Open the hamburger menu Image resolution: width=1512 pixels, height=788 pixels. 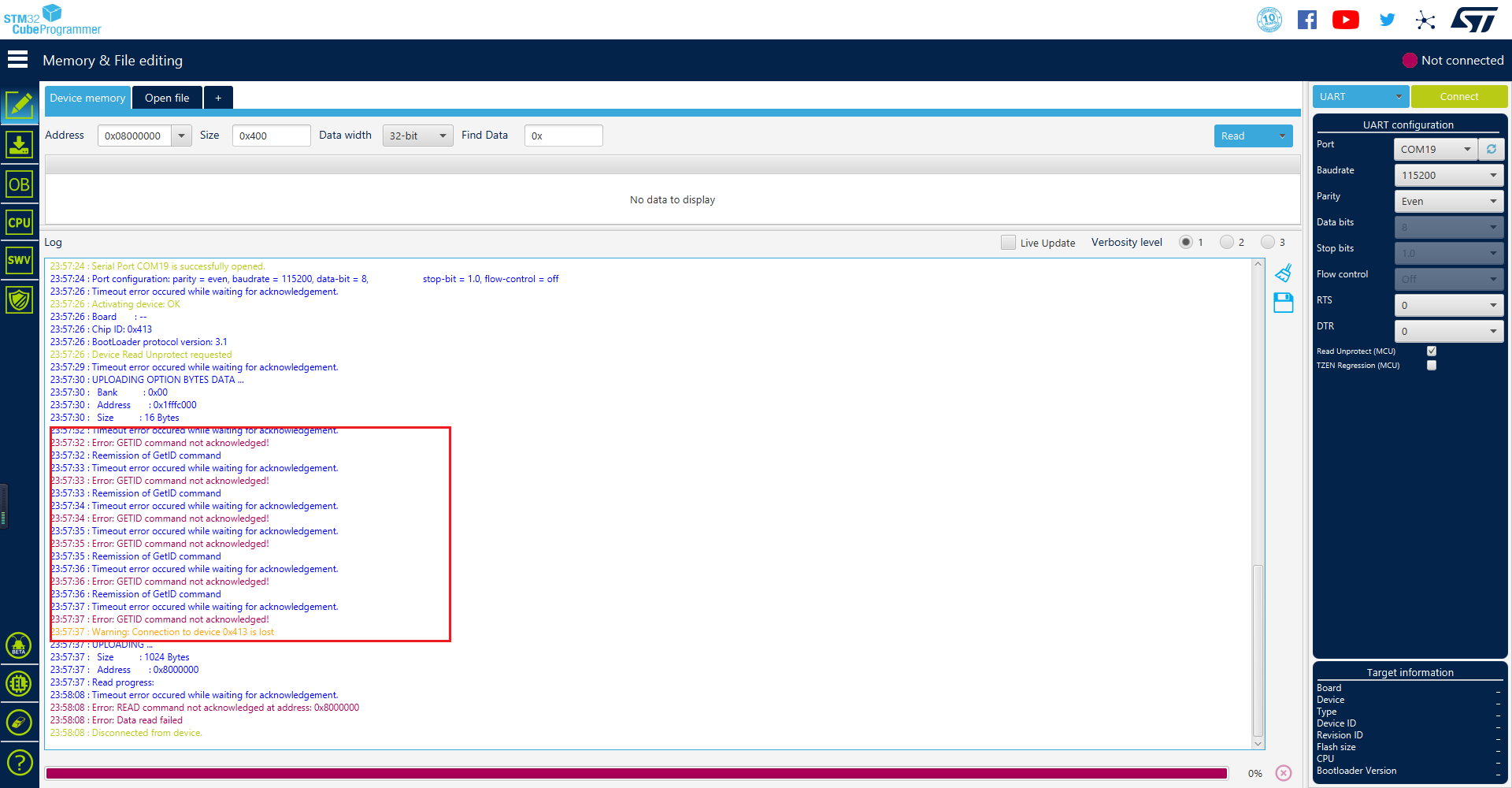pos(17,60)
